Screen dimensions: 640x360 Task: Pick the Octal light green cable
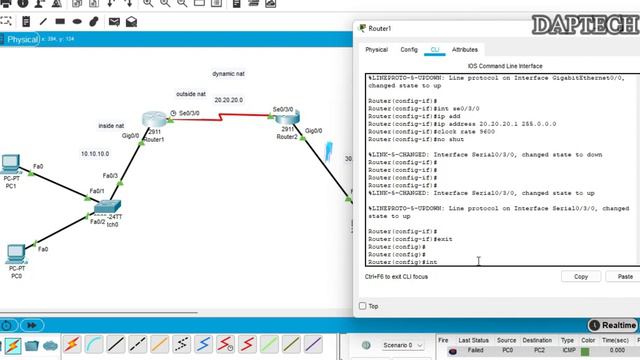click(269, 344)
